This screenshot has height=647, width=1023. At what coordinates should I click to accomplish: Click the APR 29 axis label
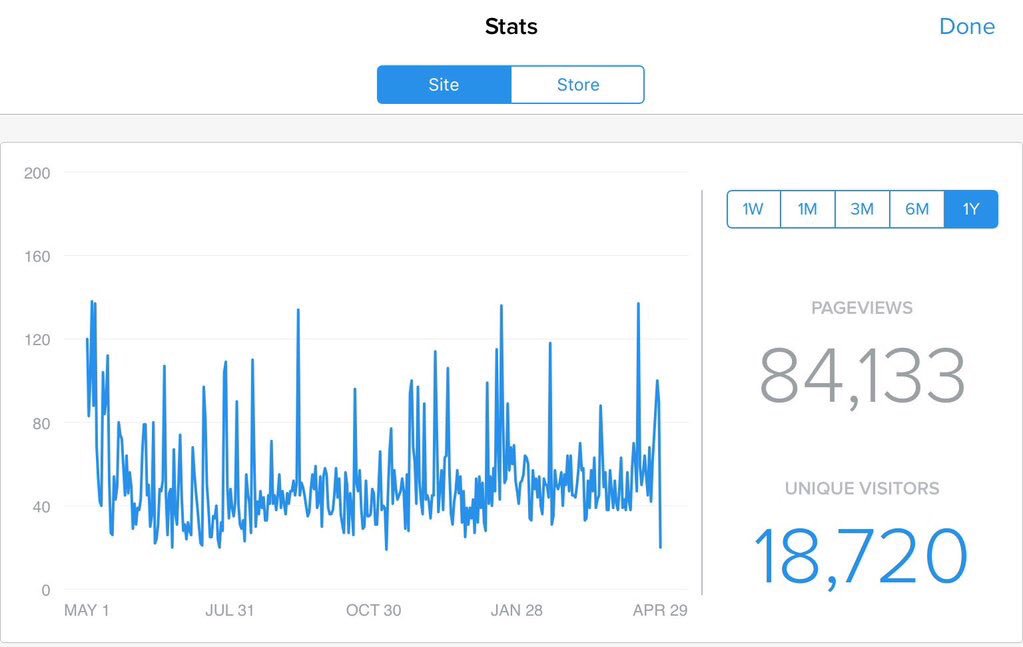point(660,610)
